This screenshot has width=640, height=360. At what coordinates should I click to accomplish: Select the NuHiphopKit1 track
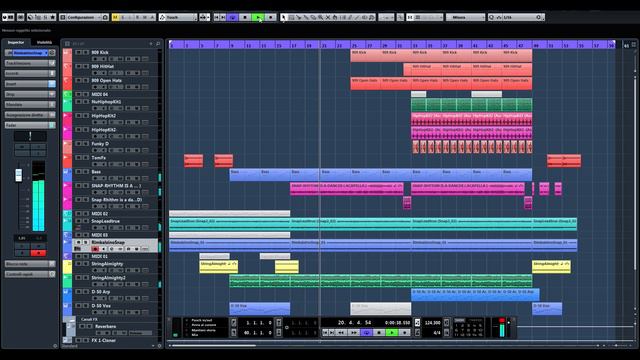point(106,102)
